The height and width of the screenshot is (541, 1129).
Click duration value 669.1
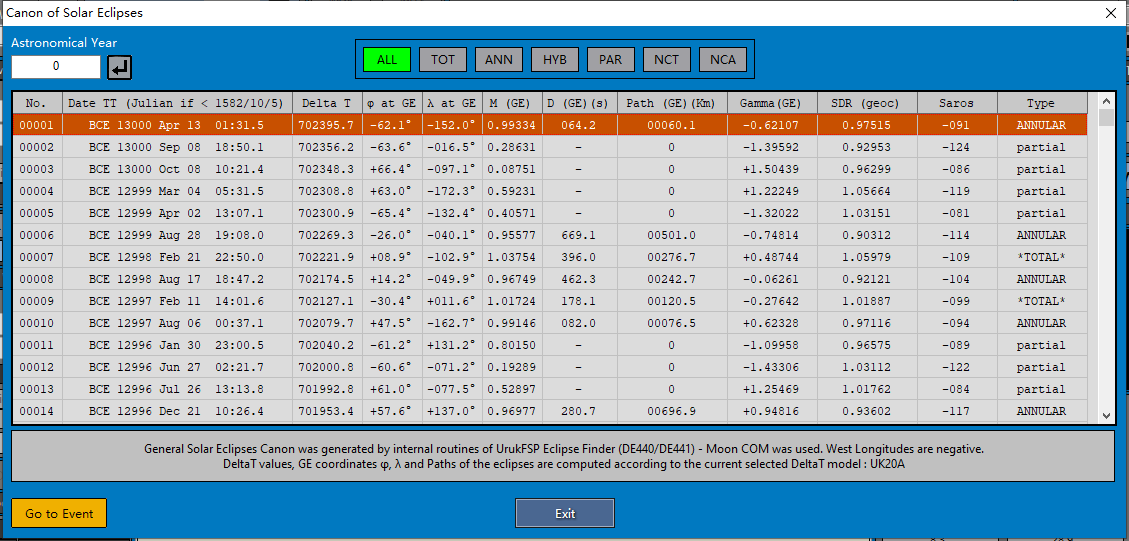tap(580, 235)
